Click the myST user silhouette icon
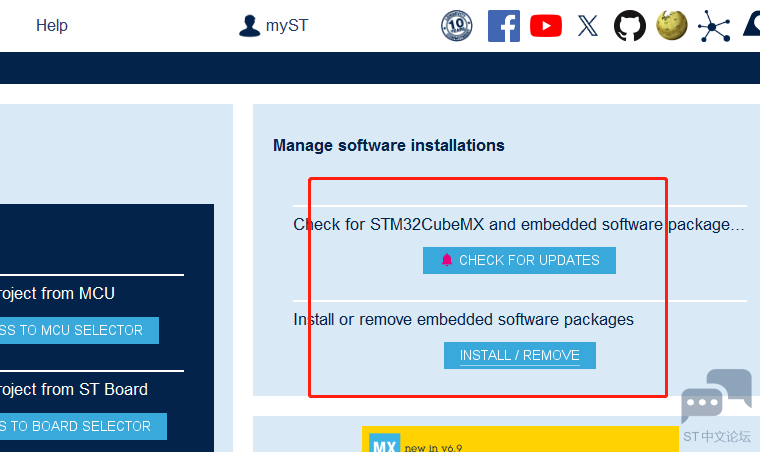 coord(250,26)
